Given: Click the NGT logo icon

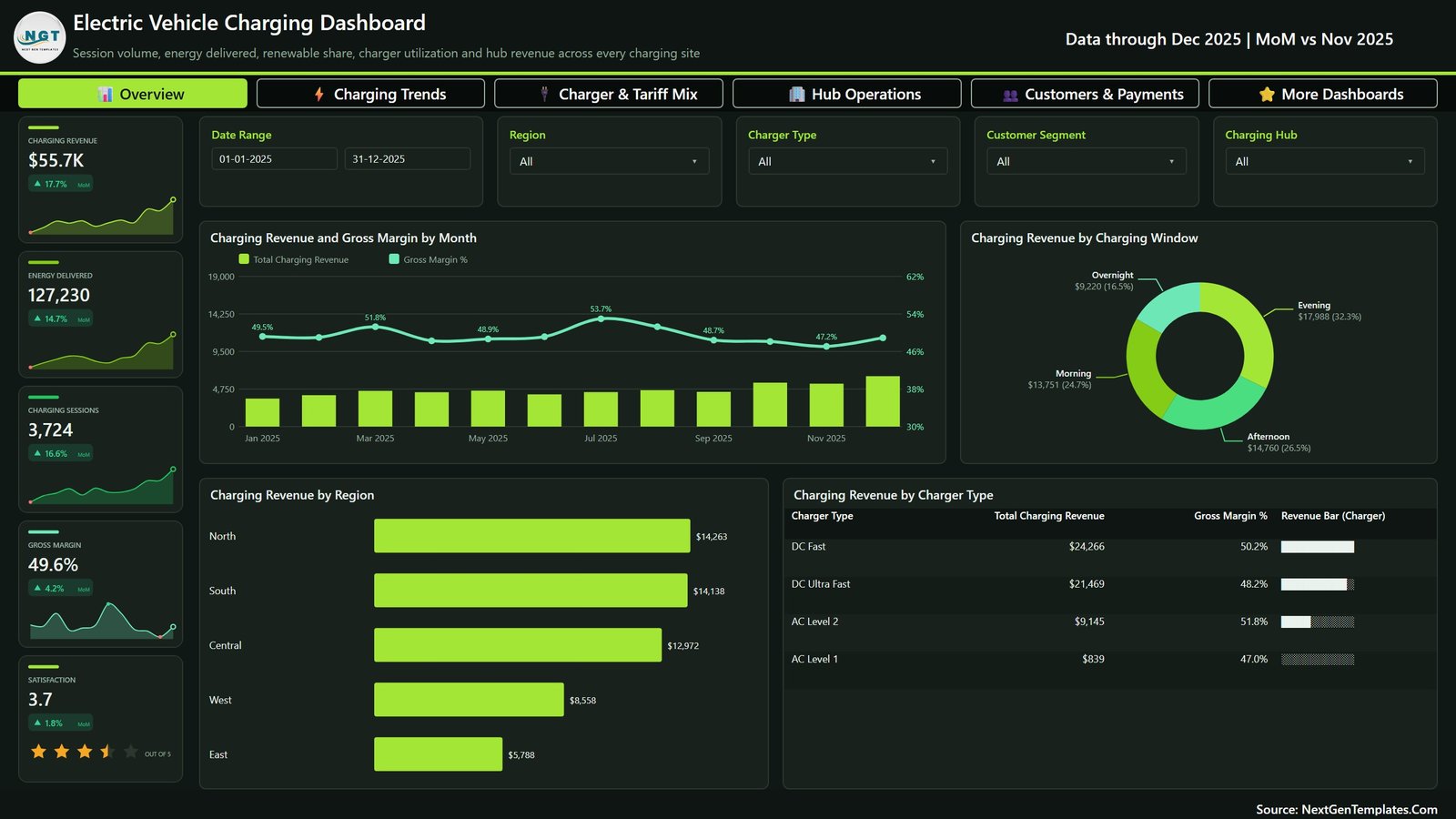Looking at the screenshot, I should 40,37.
